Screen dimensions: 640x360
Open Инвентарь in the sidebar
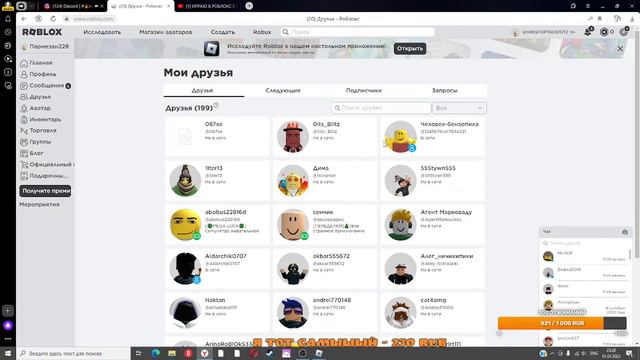(41, 120)
